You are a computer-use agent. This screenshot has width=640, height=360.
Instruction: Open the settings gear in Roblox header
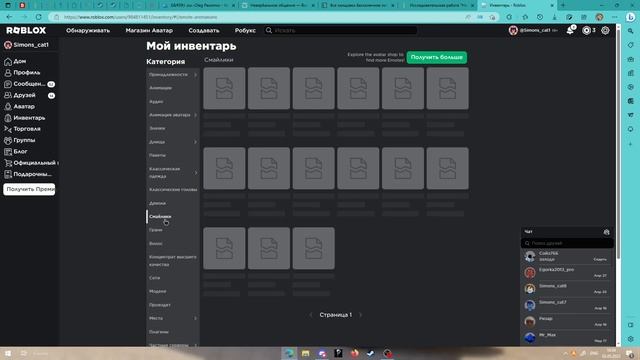pos(605,30)
